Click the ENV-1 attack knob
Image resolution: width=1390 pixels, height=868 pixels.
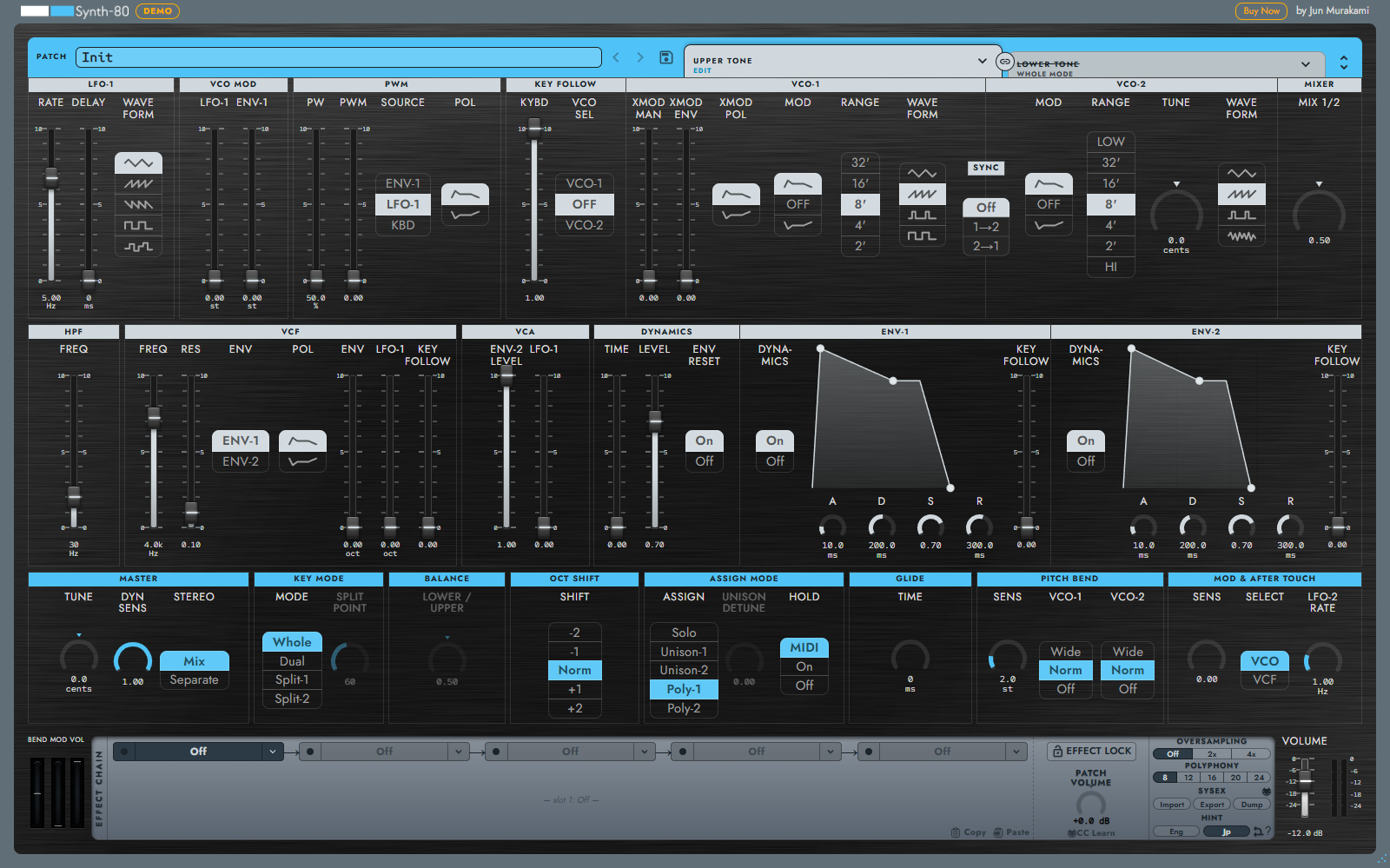pyautogui.click(x=832, y=527)
